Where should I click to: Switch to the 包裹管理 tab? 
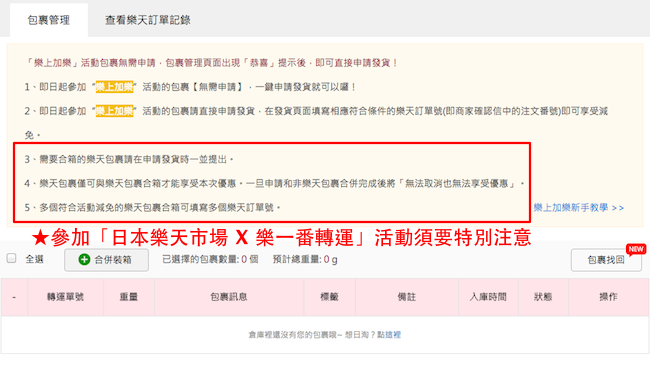49,20
